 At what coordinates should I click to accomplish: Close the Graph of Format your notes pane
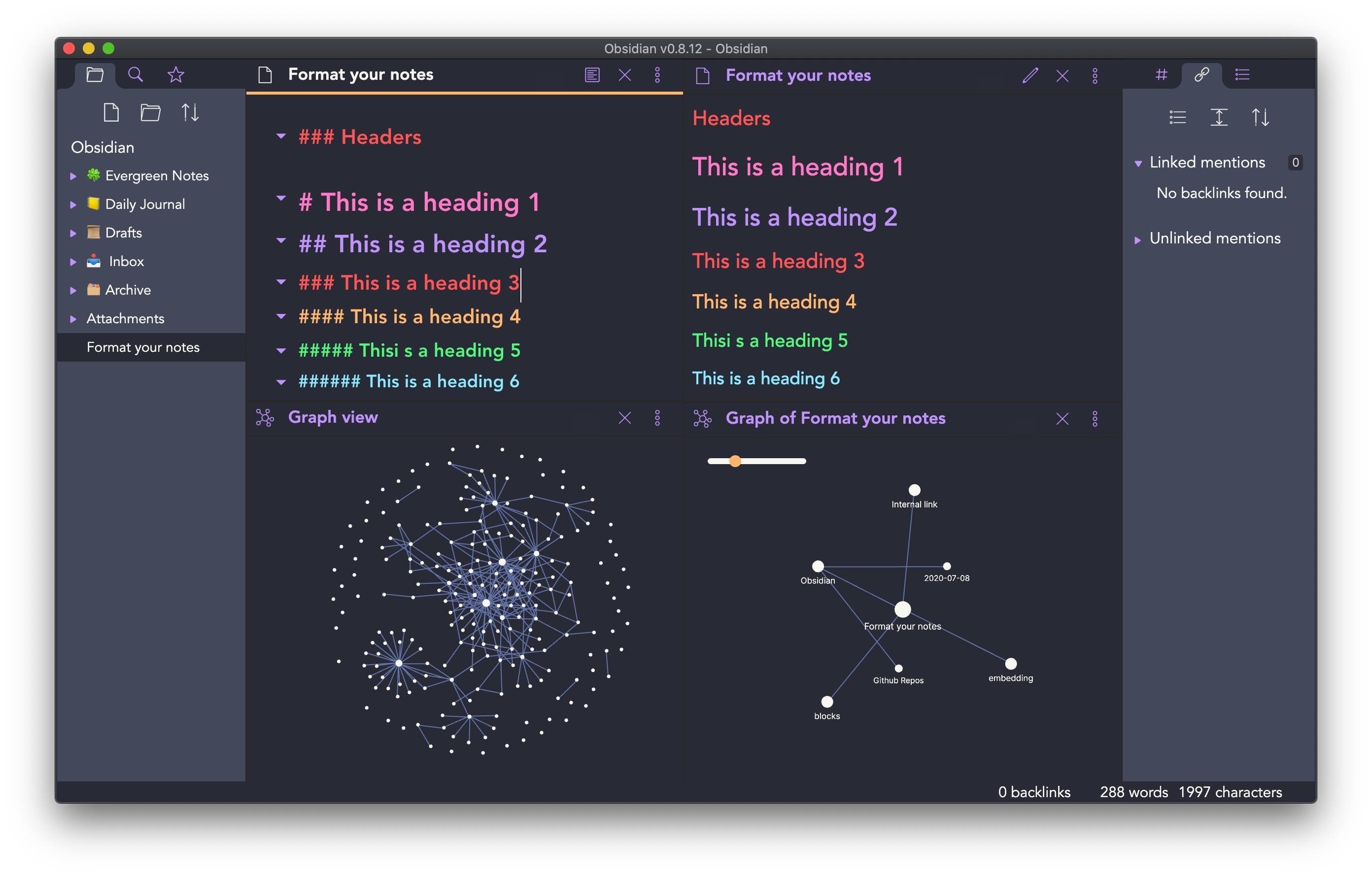(1062, 419)
